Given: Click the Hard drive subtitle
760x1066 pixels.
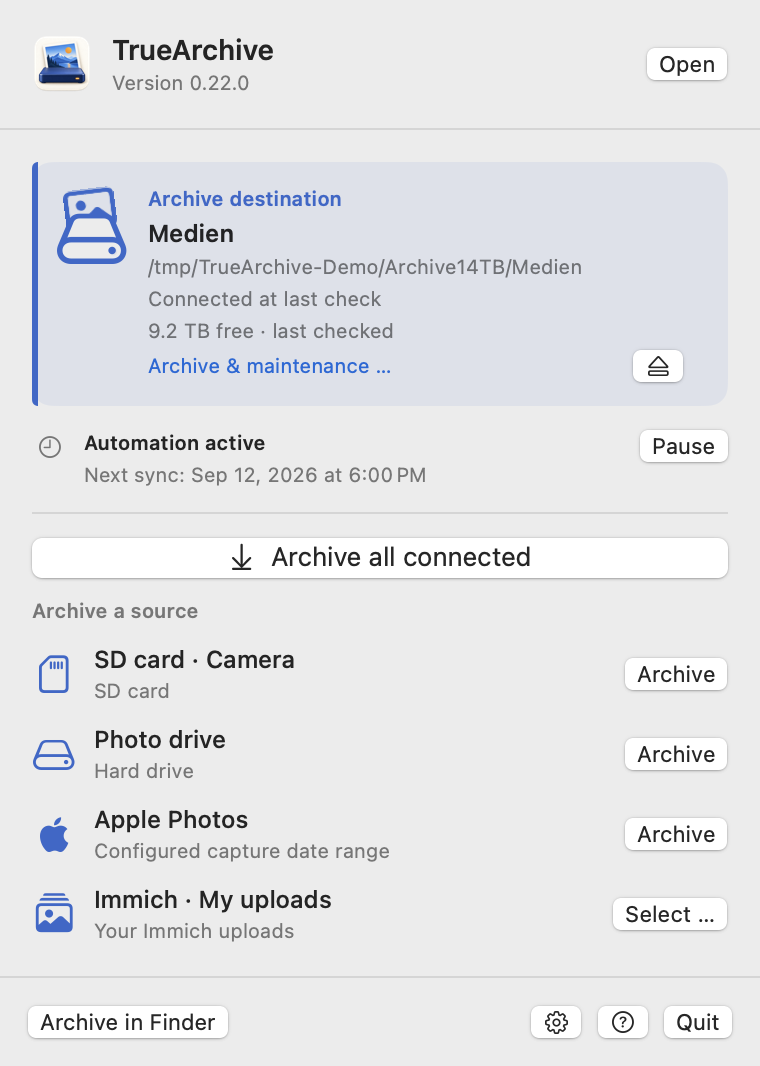Looking at the screenshot, I should click(x=144, y=771).
